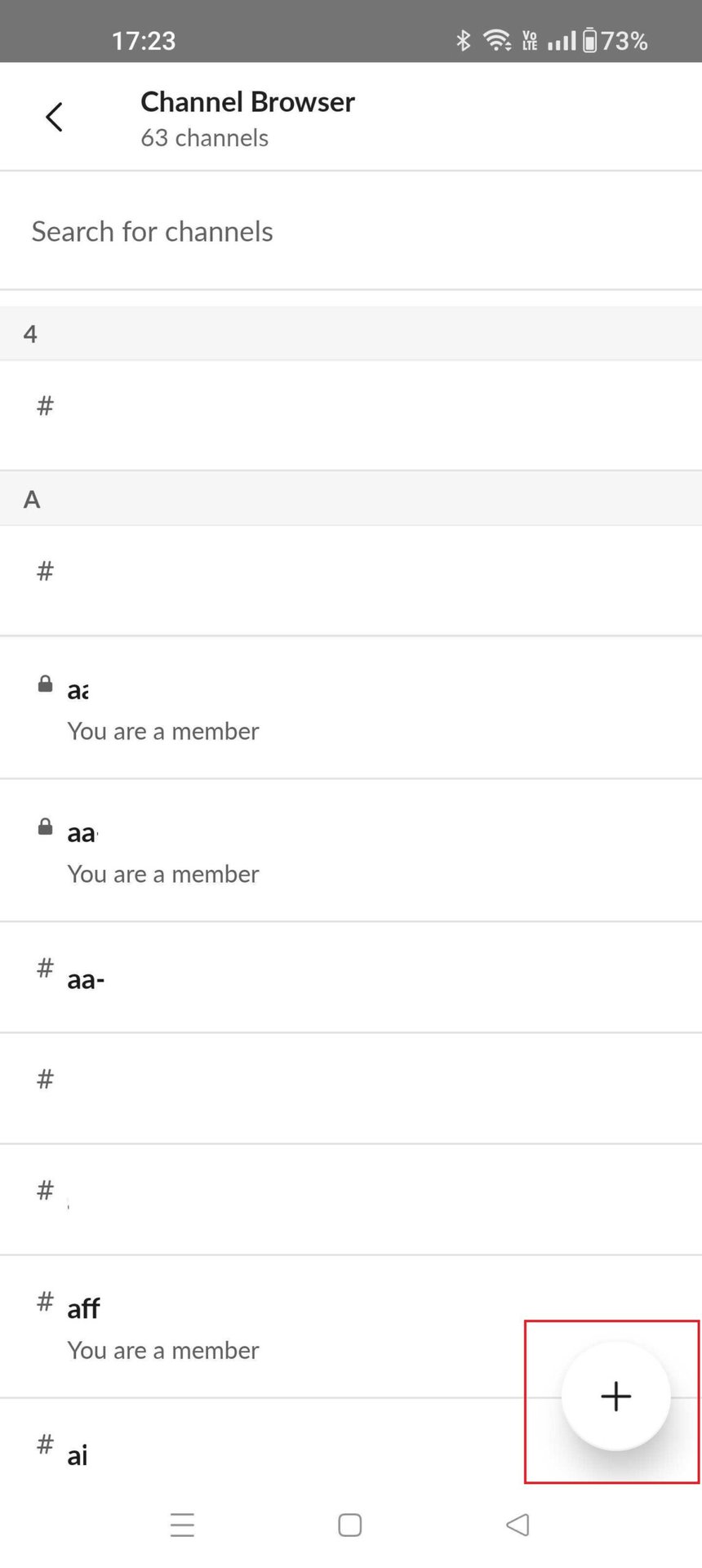Image resolution: width=702 pixels, height=1568 pixels.
Task: Select the channel row directly above aff
Action: (351, 1199)
